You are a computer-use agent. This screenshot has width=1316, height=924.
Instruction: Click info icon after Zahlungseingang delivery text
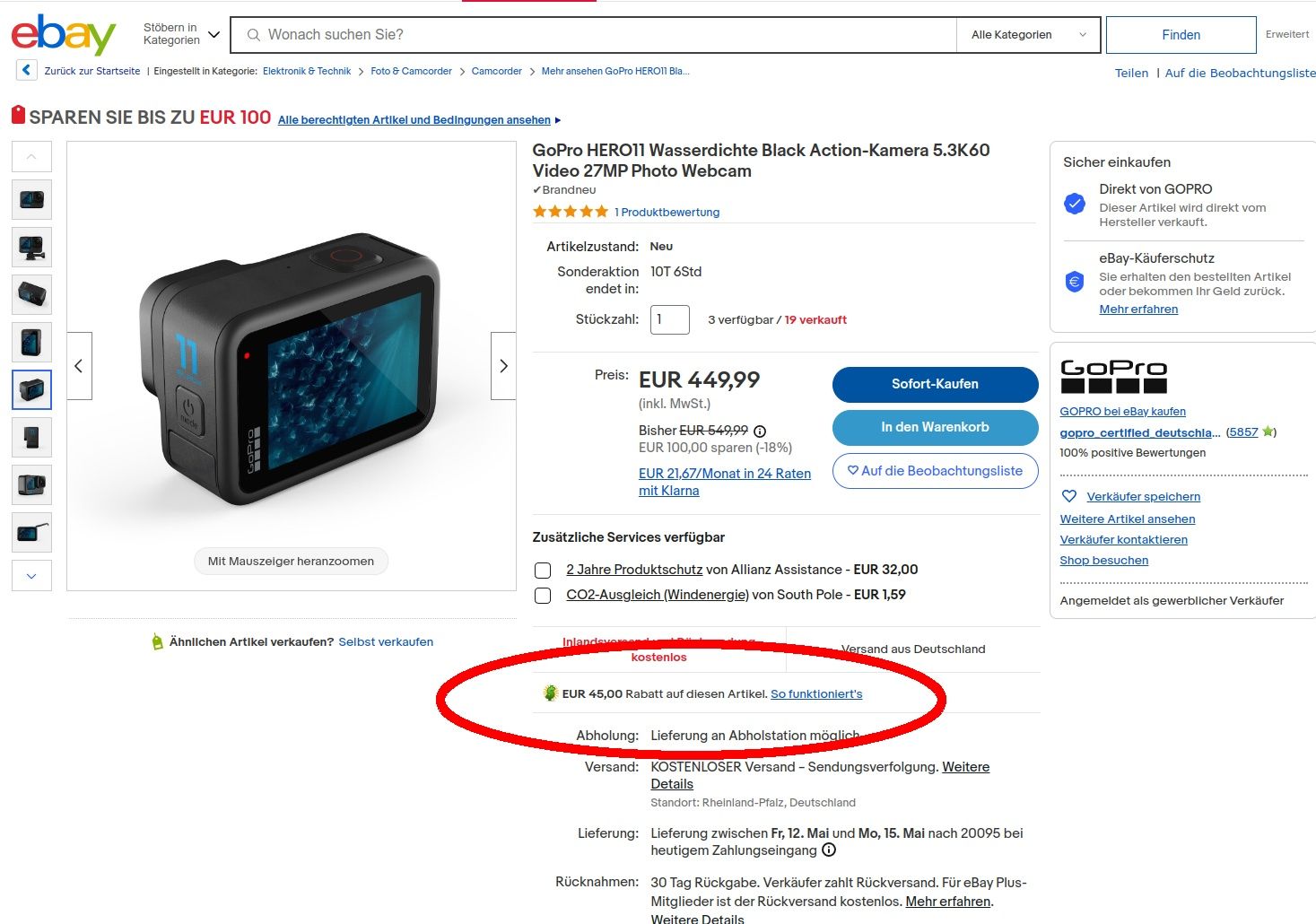(829, 850)
